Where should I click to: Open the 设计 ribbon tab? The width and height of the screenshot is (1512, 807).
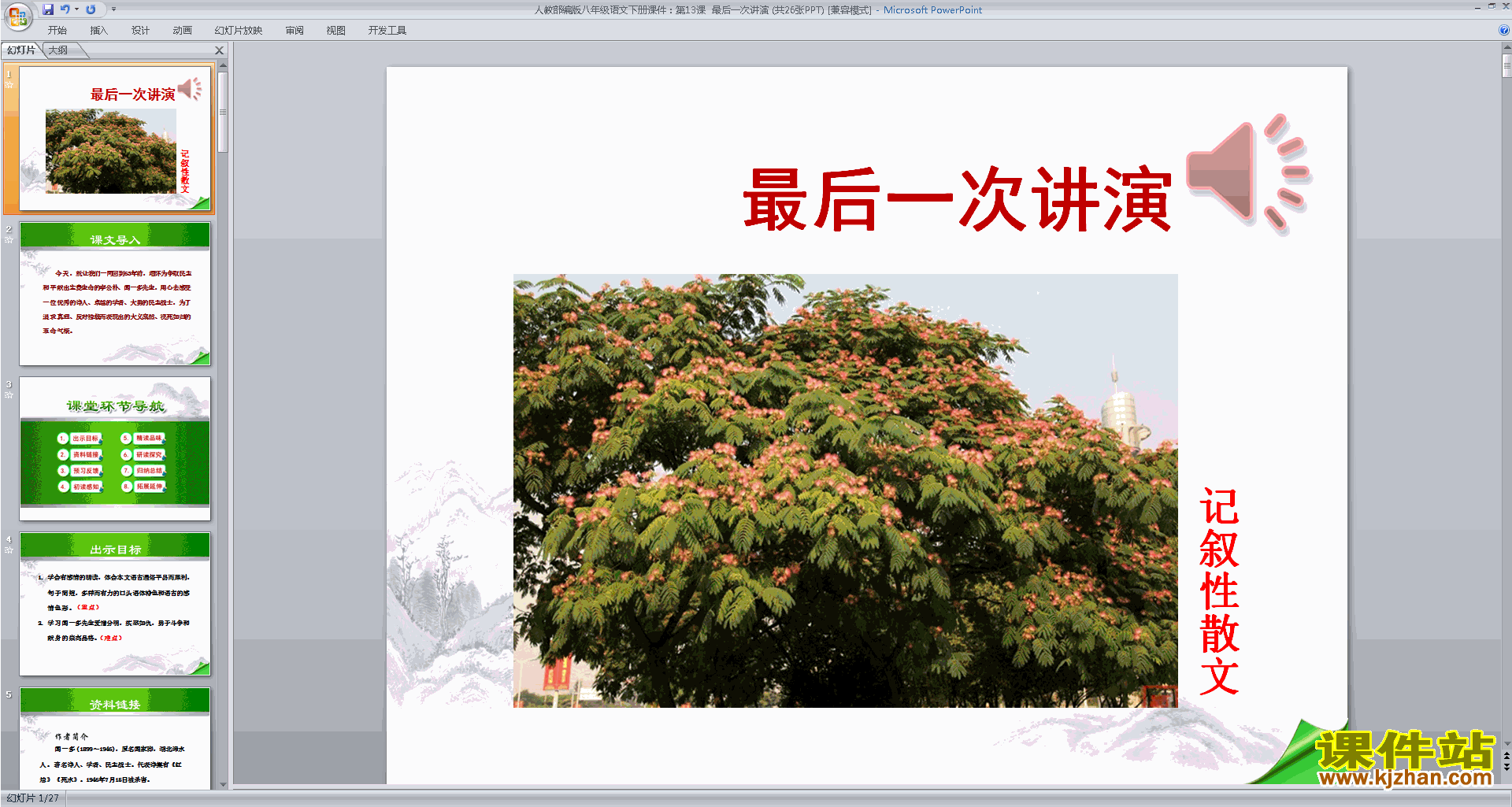tap(140, 31)
